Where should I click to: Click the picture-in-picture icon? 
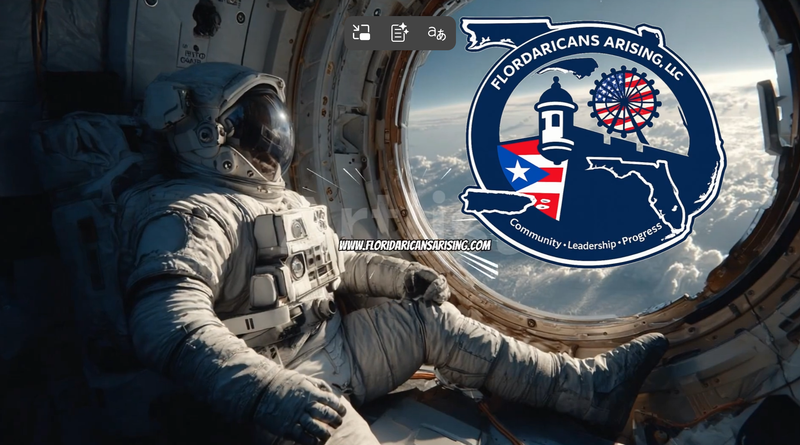(362, 33)
